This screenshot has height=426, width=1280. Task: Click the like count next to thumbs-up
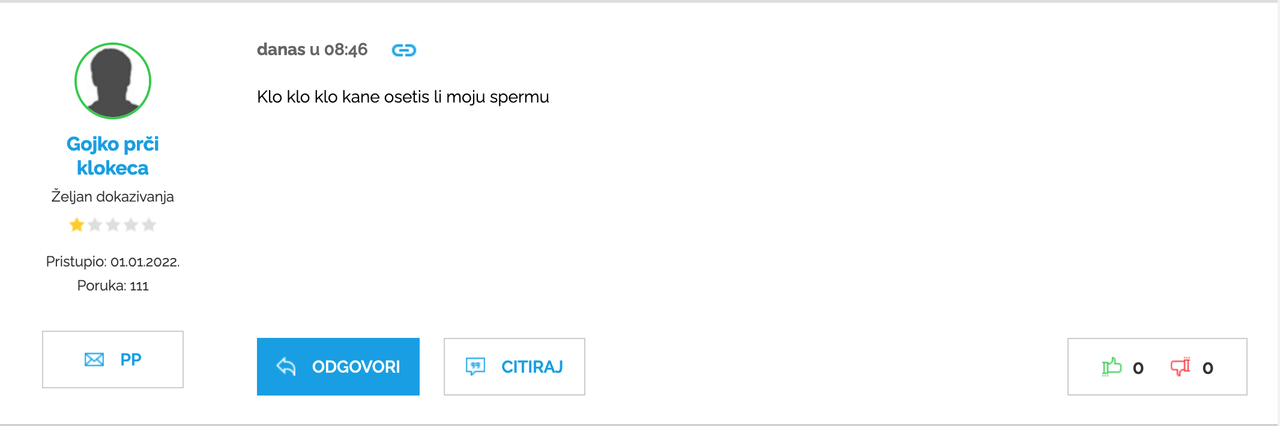[1138, 368]
